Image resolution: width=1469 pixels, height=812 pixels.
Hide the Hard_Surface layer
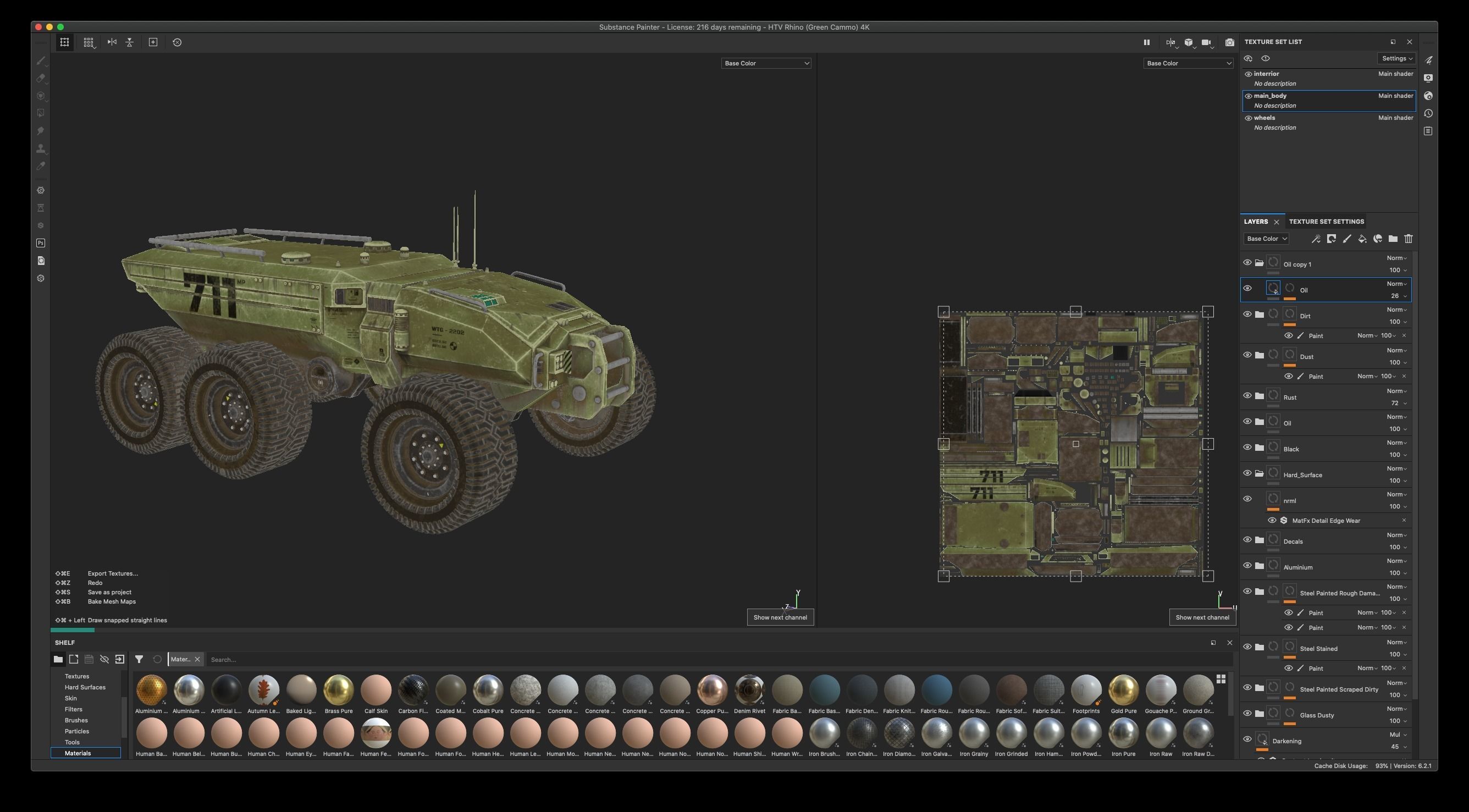click(x=1247, y=473)
